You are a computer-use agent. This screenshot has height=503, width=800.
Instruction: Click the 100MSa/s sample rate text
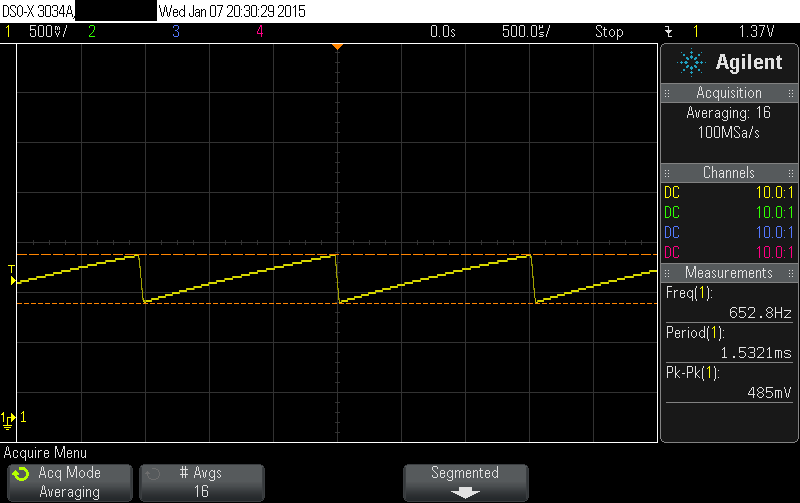pos(729,133)
